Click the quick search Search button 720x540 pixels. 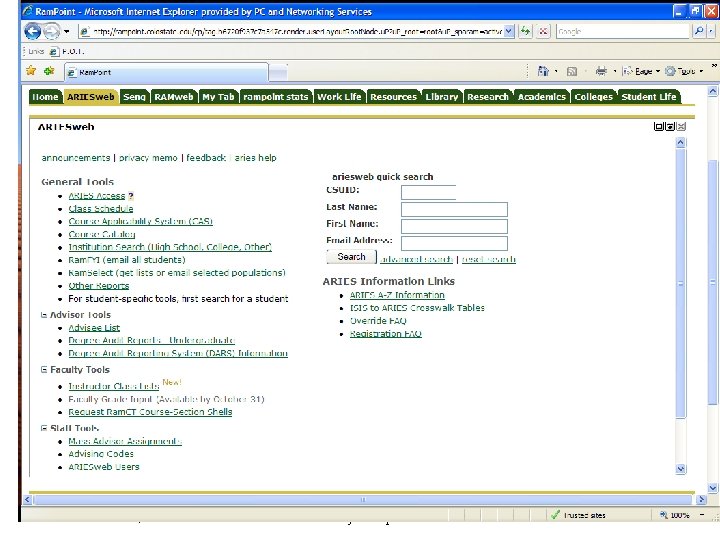pyautogui.click(x=351, y=257)
